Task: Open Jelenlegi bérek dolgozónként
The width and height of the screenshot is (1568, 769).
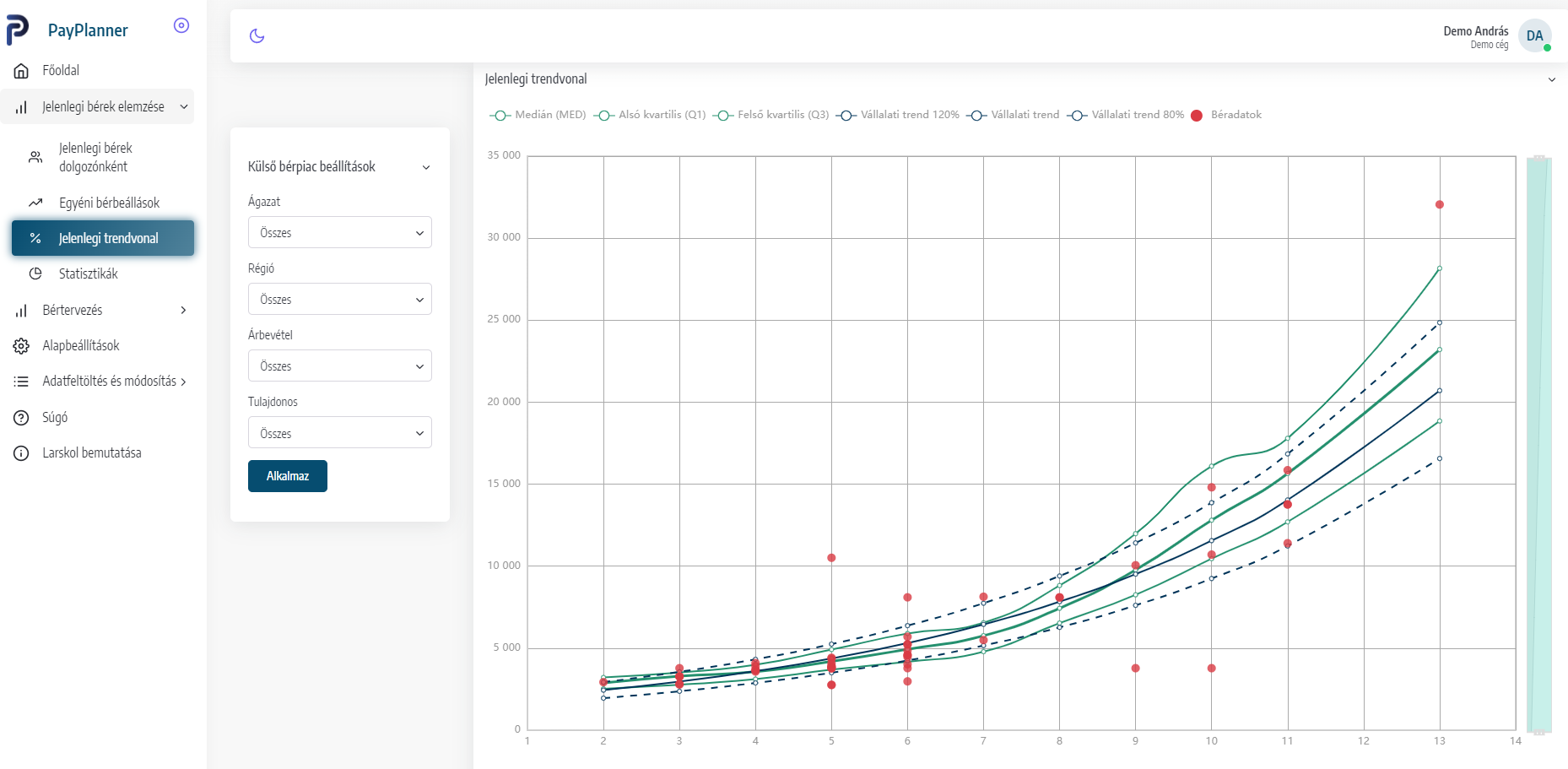Action: (x=95, y=157)
